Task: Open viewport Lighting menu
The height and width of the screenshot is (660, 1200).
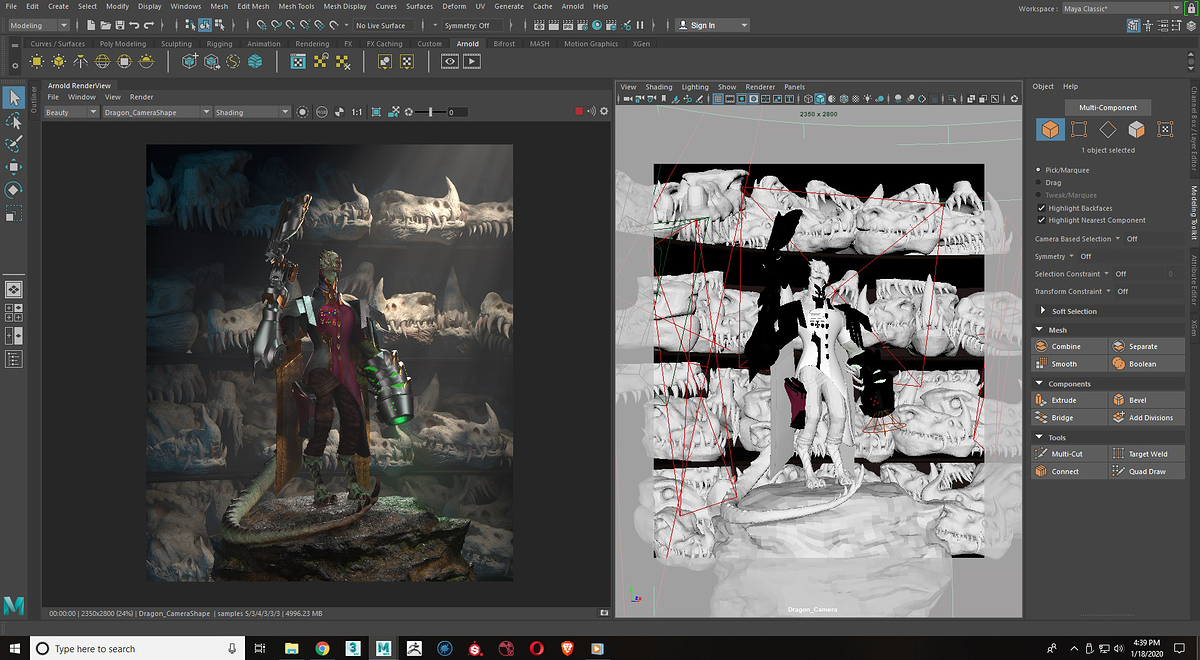Action: pos(695,87)
